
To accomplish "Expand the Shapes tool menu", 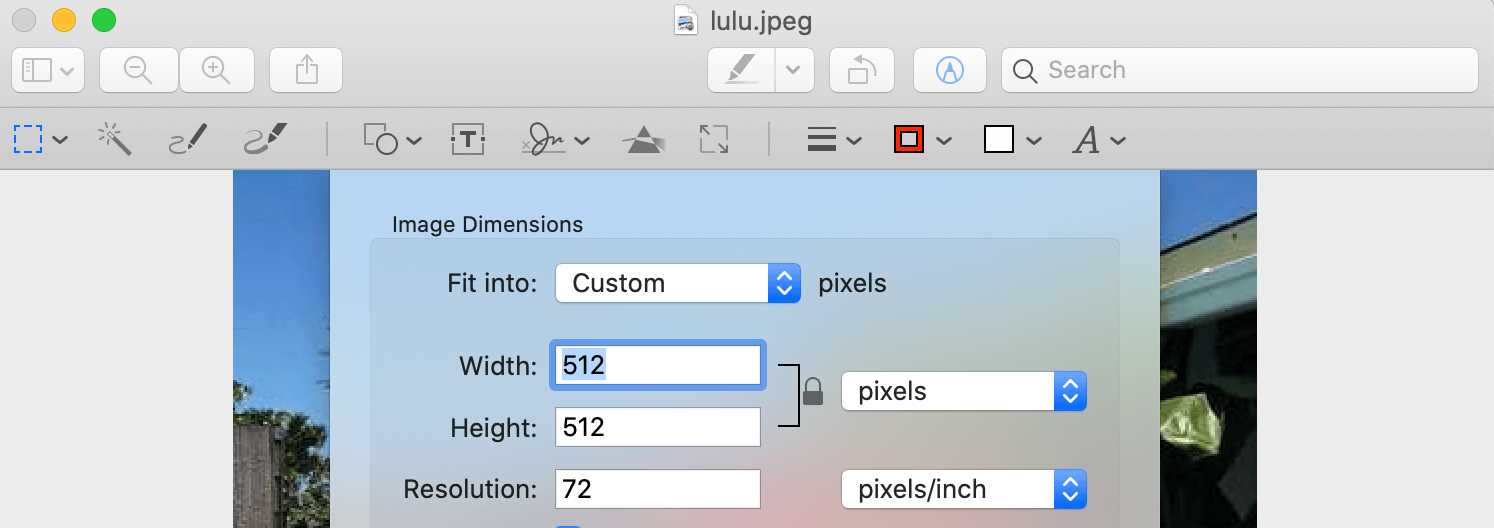I will point(392,140).
